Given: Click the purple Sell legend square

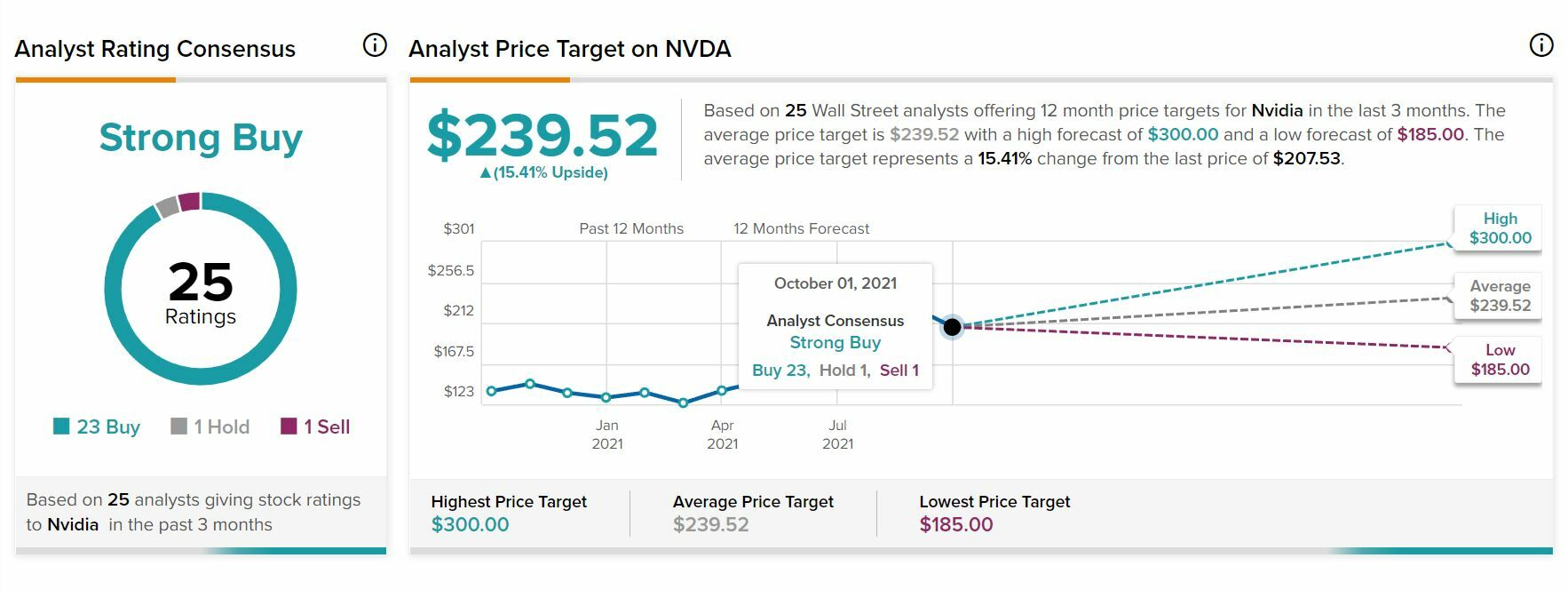Looking at the screenshot, I should 289,427.
